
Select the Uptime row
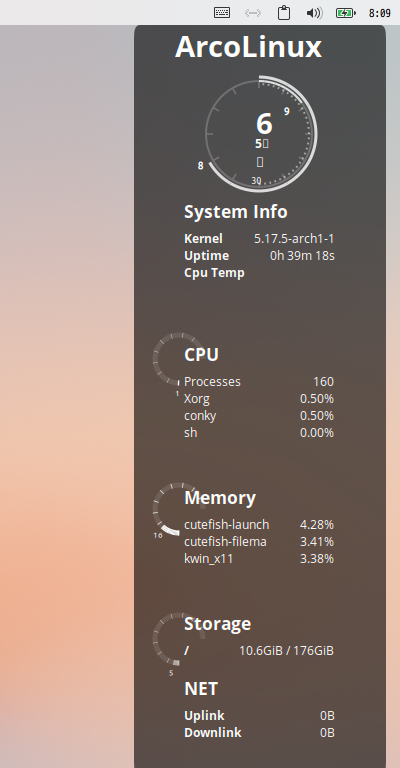click(259, 256)
